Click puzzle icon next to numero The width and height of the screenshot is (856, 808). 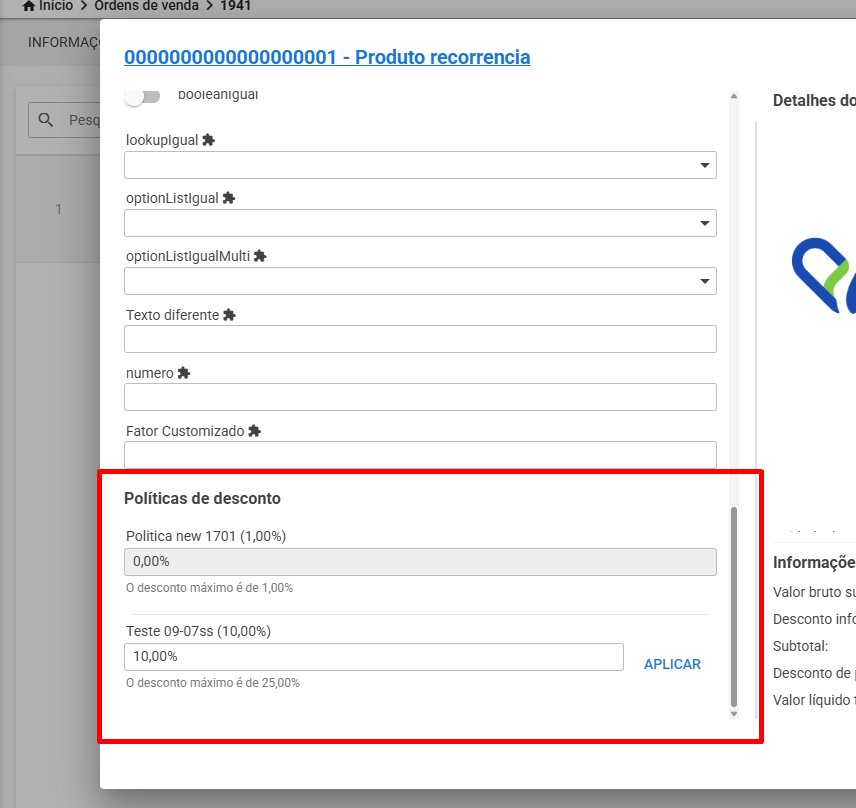(184, 373)
